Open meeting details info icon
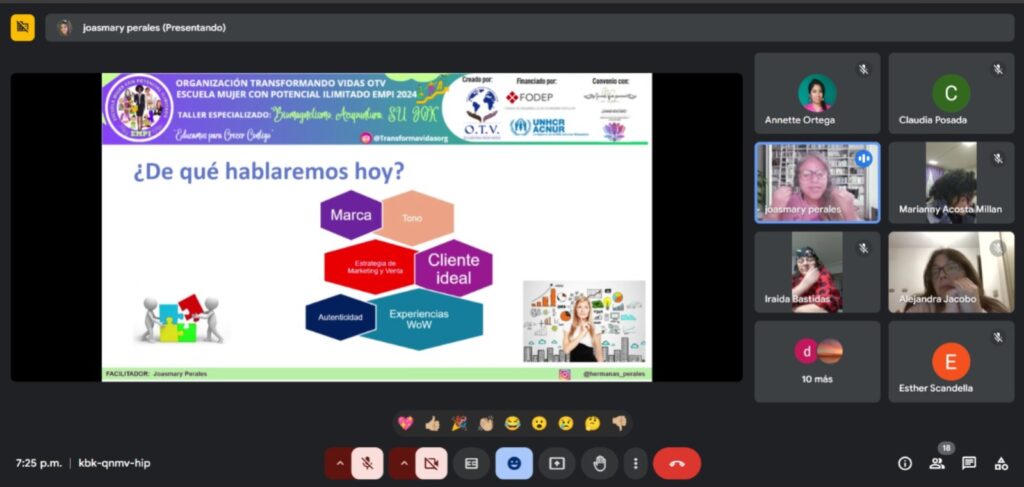Image resolution: width=1024 pixels, height=487 pixels. [x=905, y=463]
